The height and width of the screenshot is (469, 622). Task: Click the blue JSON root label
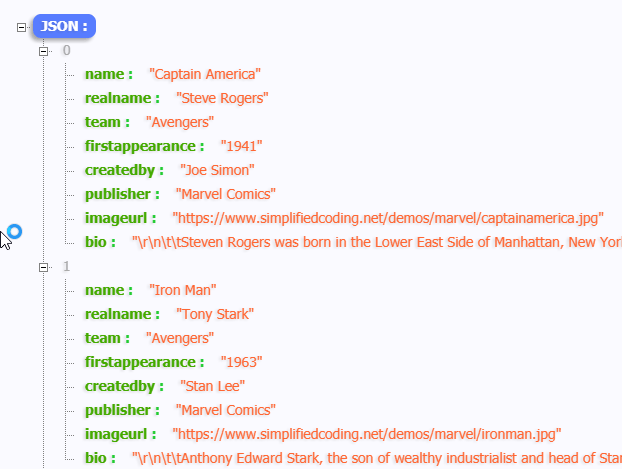[x=63, y=27]
